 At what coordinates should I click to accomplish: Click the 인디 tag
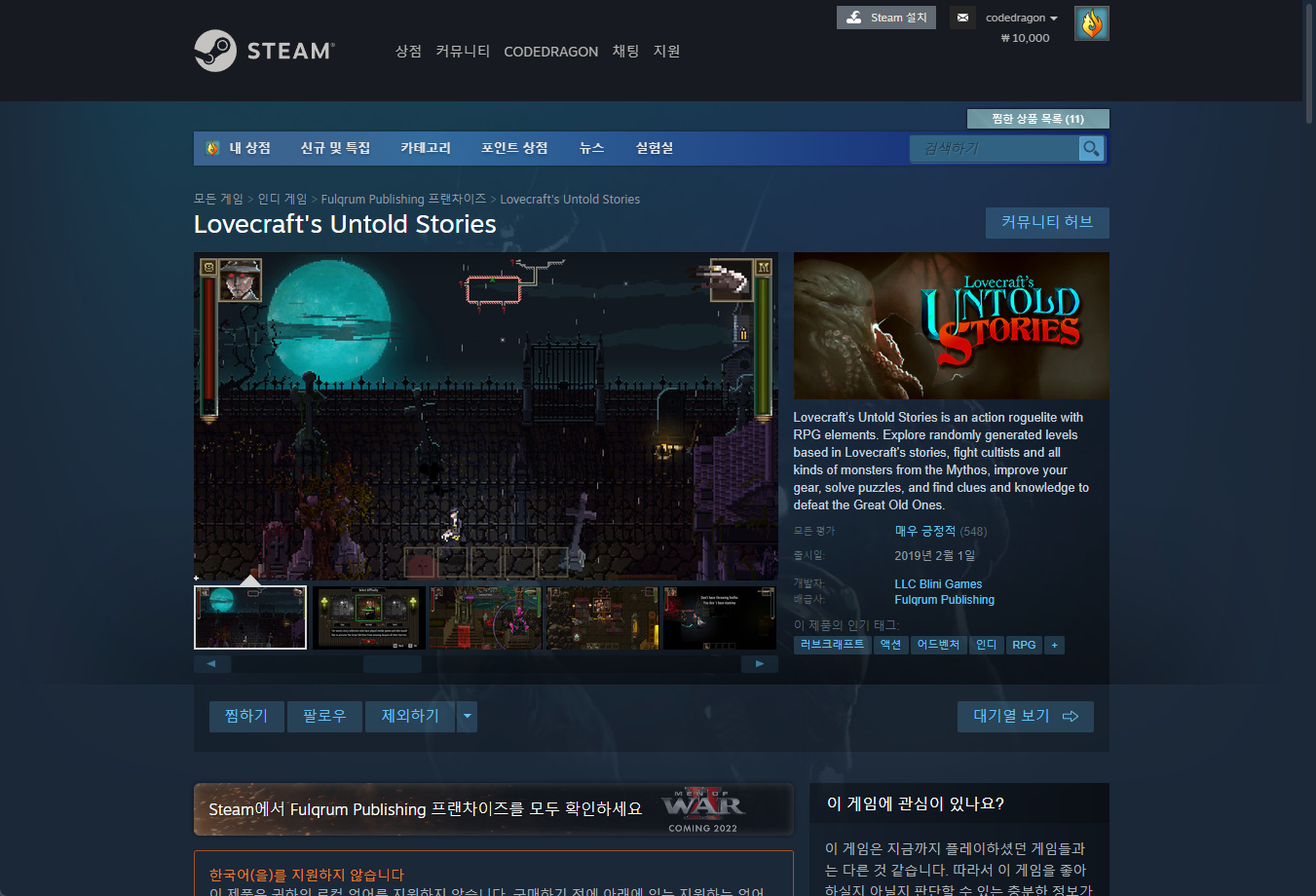click(987, 645)
